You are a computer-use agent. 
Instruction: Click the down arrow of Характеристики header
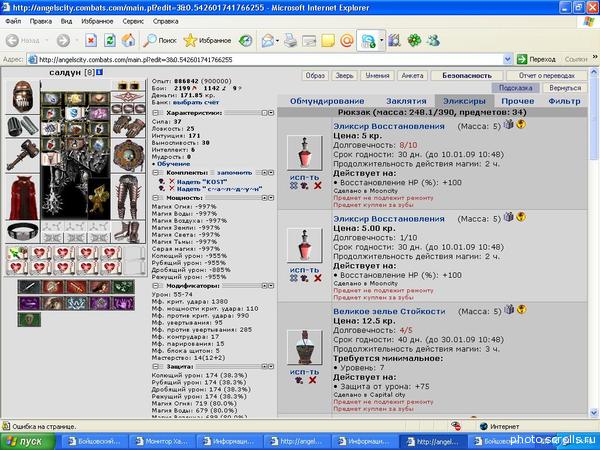[x=271, y=113]
